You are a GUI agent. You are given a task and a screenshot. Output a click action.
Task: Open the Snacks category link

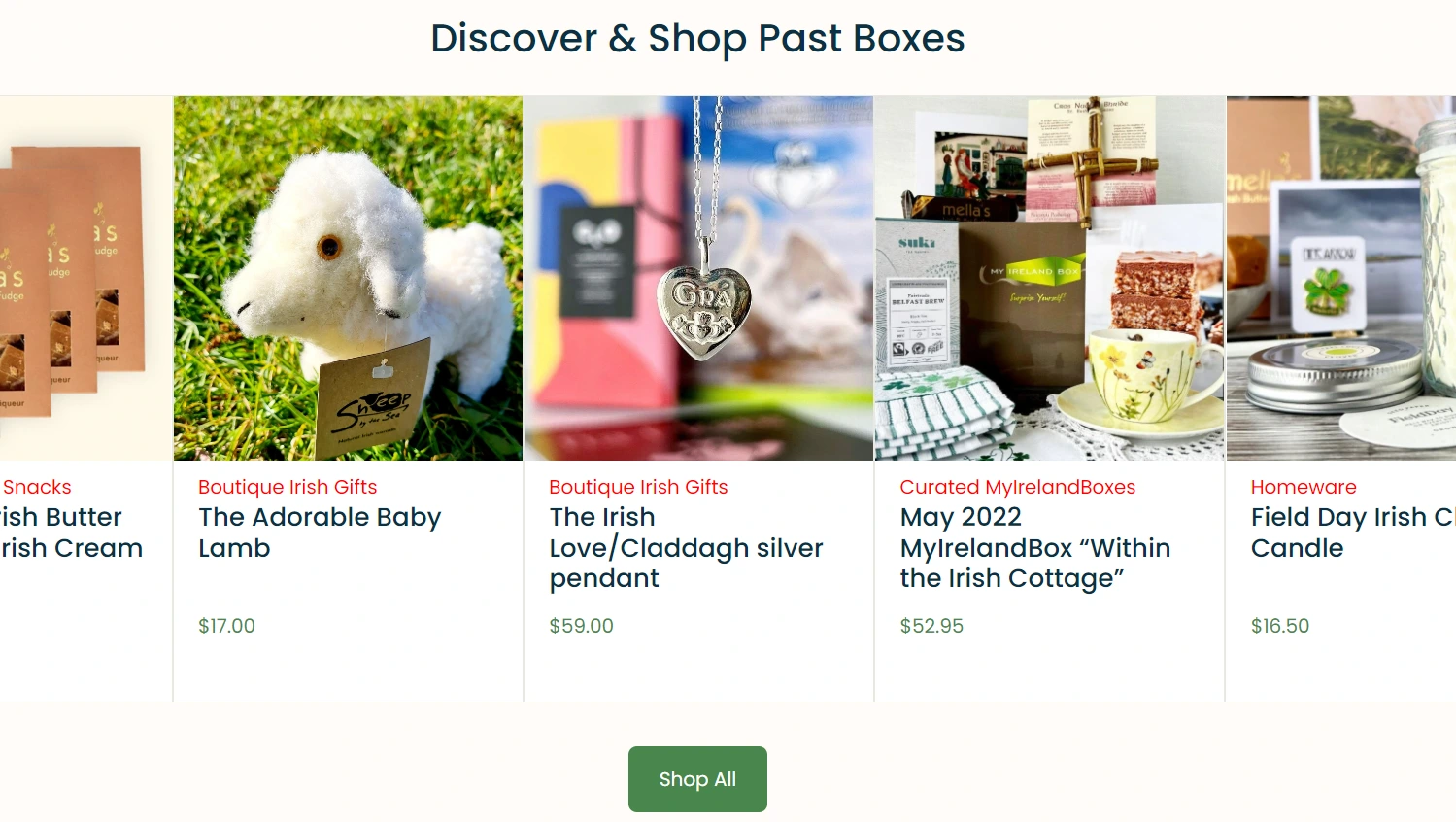[x=36, y=487]
